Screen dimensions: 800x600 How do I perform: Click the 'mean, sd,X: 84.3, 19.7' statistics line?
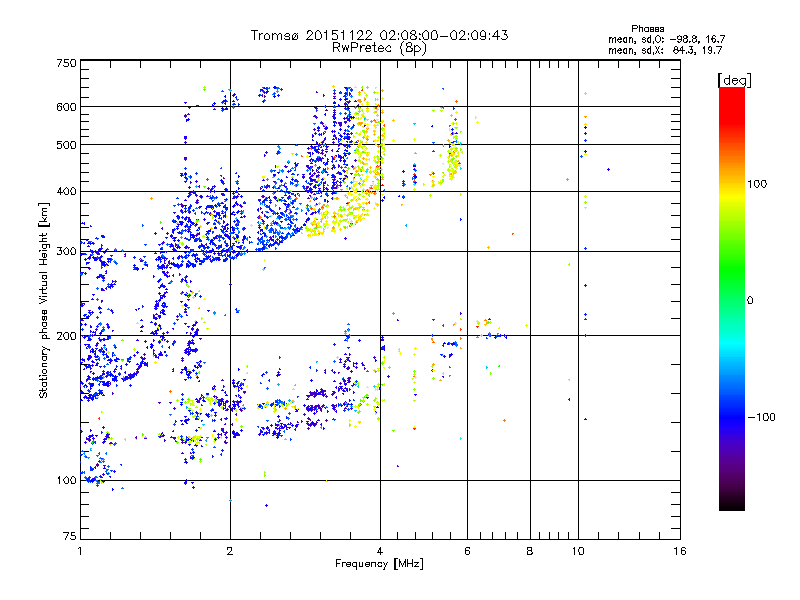(665, 50)
